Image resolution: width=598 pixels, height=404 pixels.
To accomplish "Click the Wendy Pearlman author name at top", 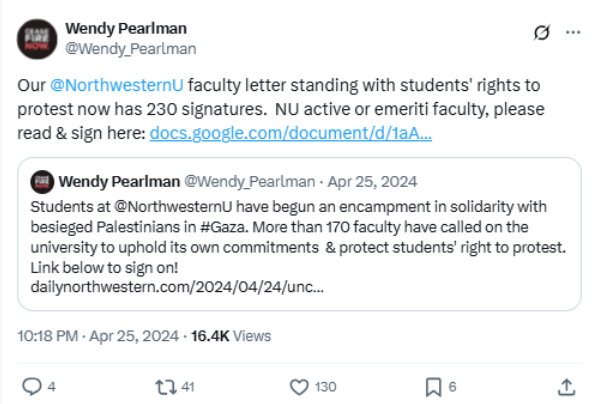I will click(x=126, y=29).
